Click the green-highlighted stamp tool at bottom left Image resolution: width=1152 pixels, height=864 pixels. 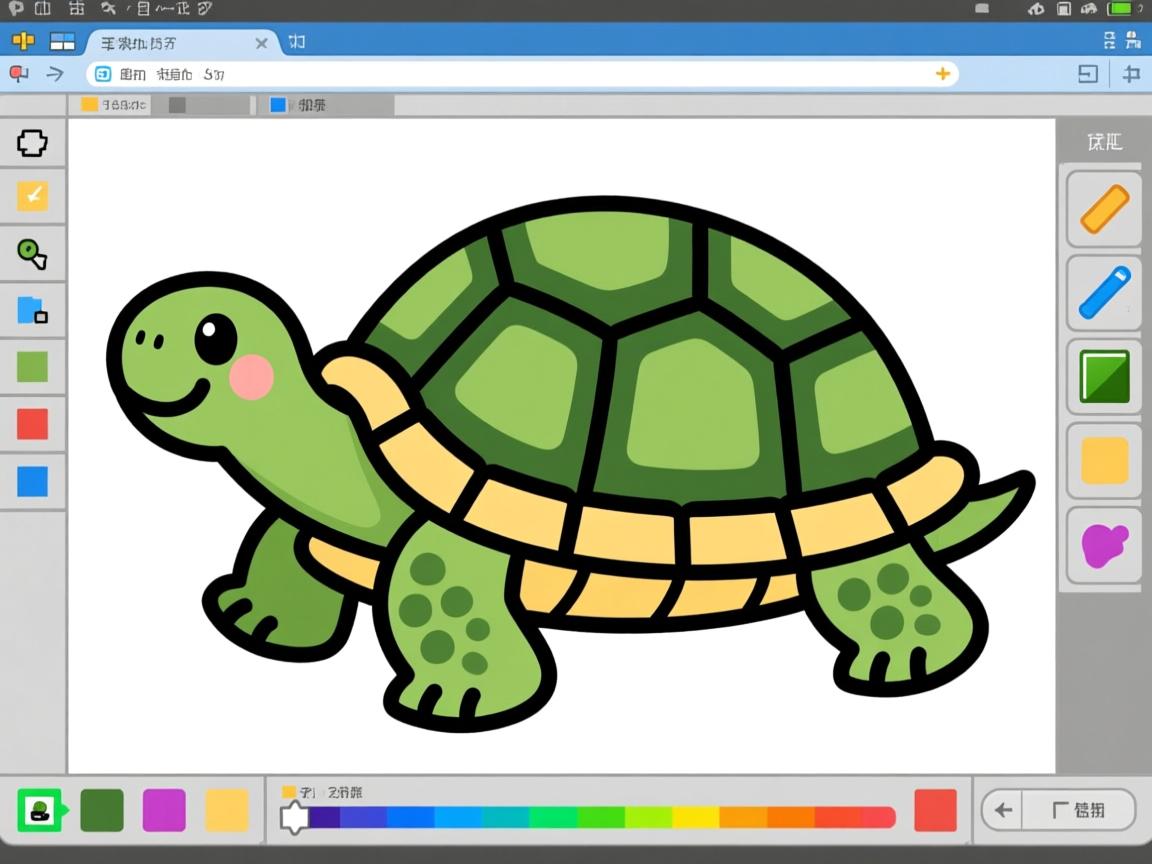(40, 810)
